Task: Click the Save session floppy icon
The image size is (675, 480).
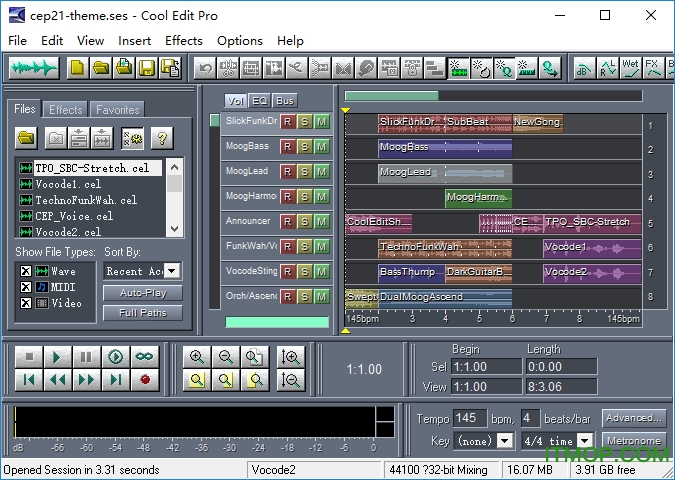Action: (147, 68)
